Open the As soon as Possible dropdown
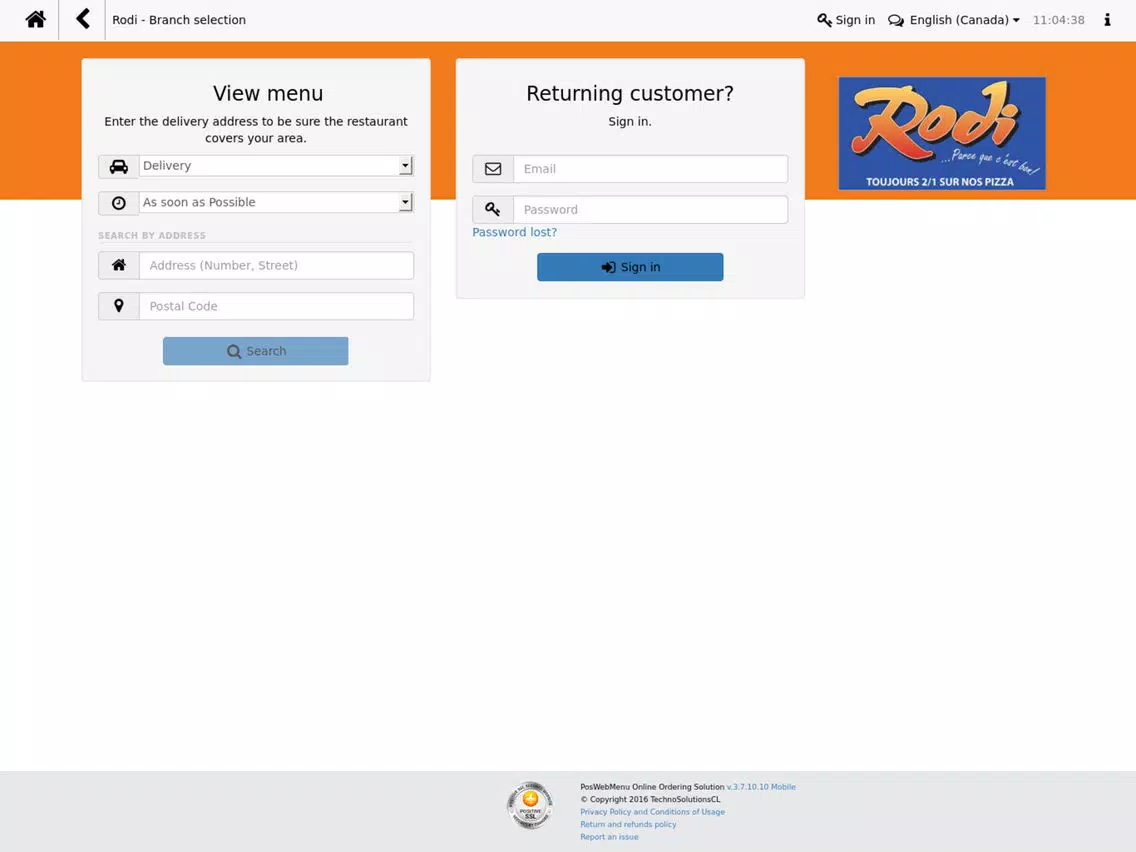This screenshot has width=1136, height=852. pyautogui.click(x=276, y=202)
